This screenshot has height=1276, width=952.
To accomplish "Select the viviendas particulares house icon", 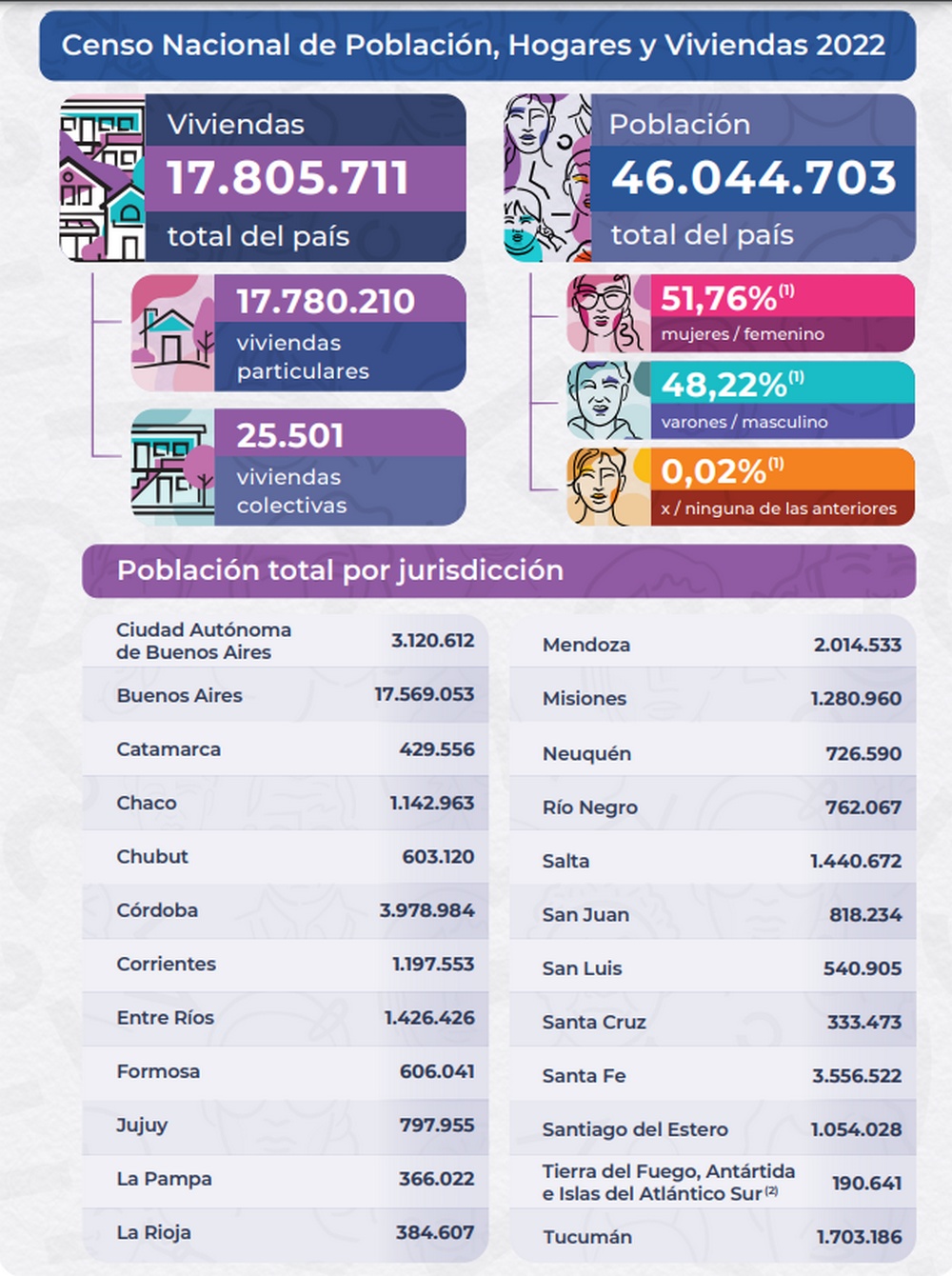I will click(x=173, y=333).
